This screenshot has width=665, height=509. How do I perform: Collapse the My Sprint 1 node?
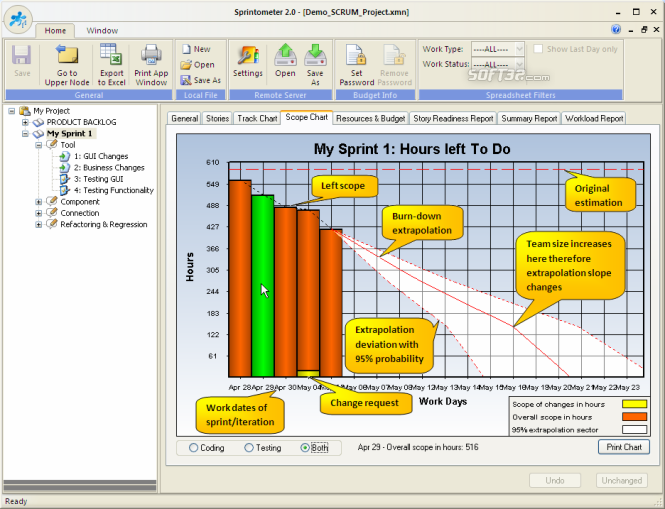tap(25, 134)
